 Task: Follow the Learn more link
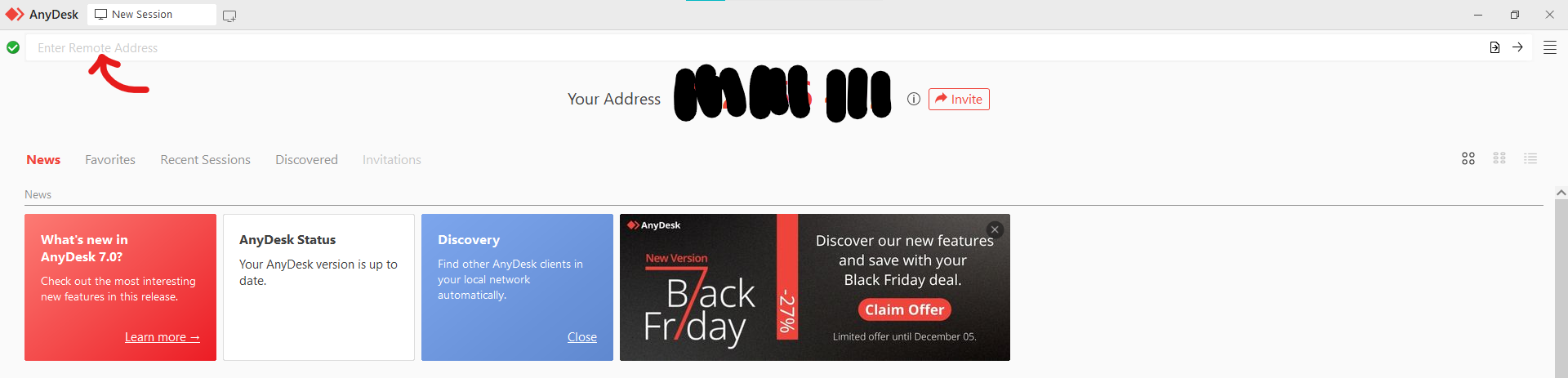click(163, 337)
